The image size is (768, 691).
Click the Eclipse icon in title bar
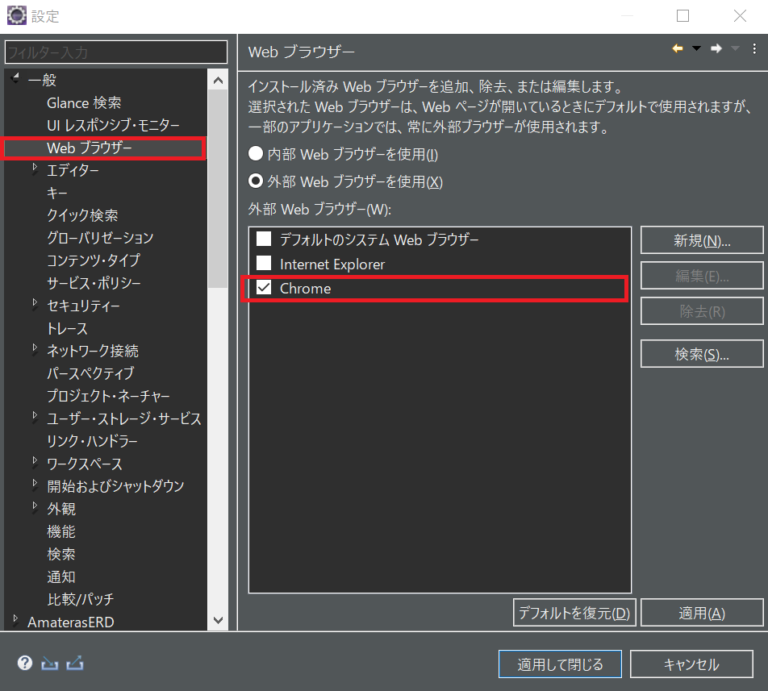[15, 16]
